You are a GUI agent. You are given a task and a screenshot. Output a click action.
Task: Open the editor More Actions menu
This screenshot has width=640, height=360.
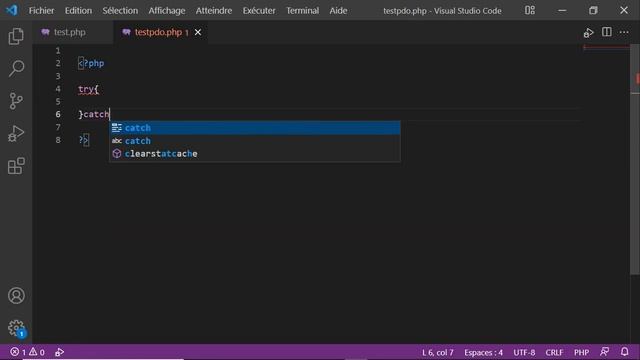click(624, 32)
